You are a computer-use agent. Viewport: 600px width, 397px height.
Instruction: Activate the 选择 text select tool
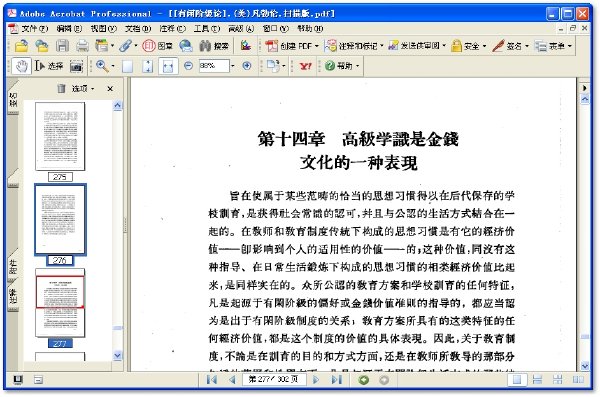point(49,66)
